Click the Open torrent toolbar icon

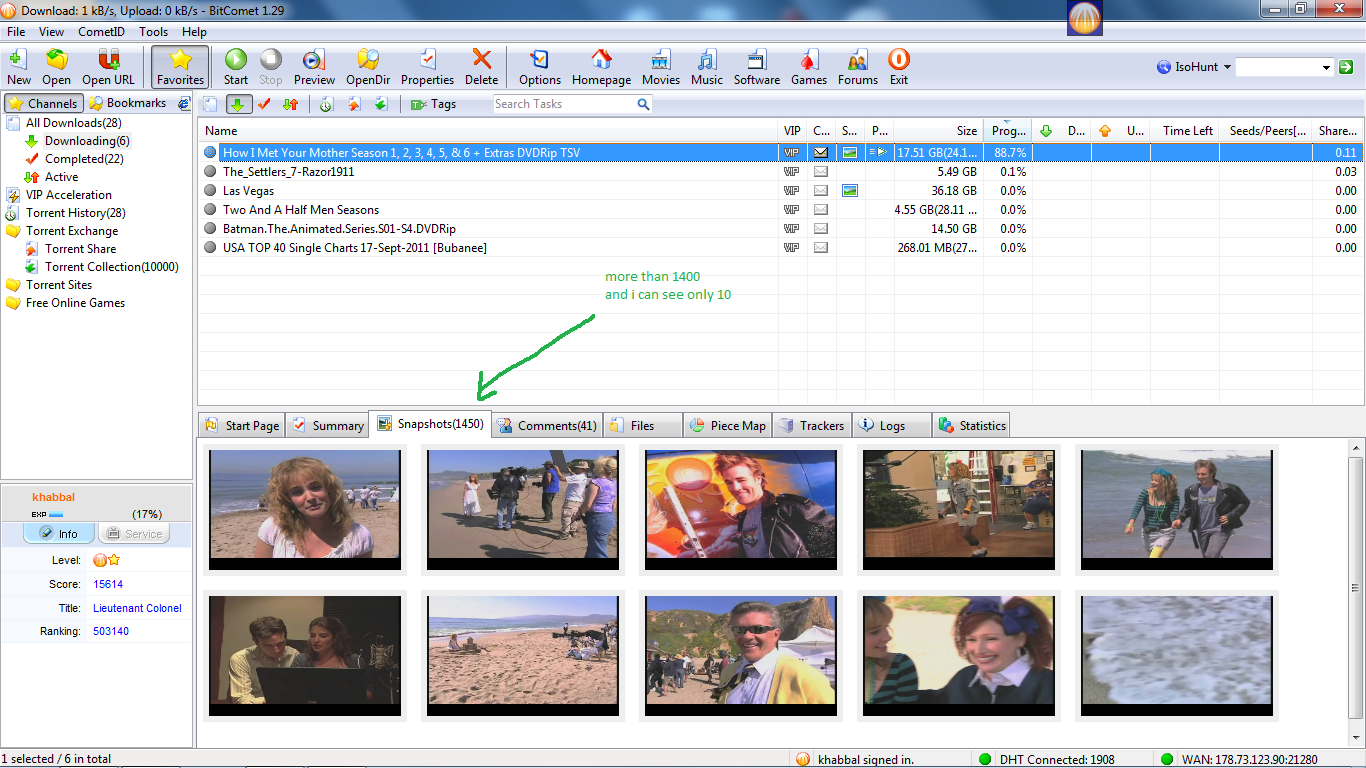click(x=56, y=67)
